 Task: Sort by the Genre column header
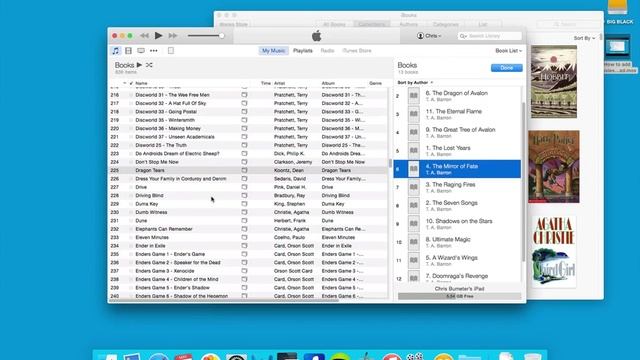tap(376, 83)
